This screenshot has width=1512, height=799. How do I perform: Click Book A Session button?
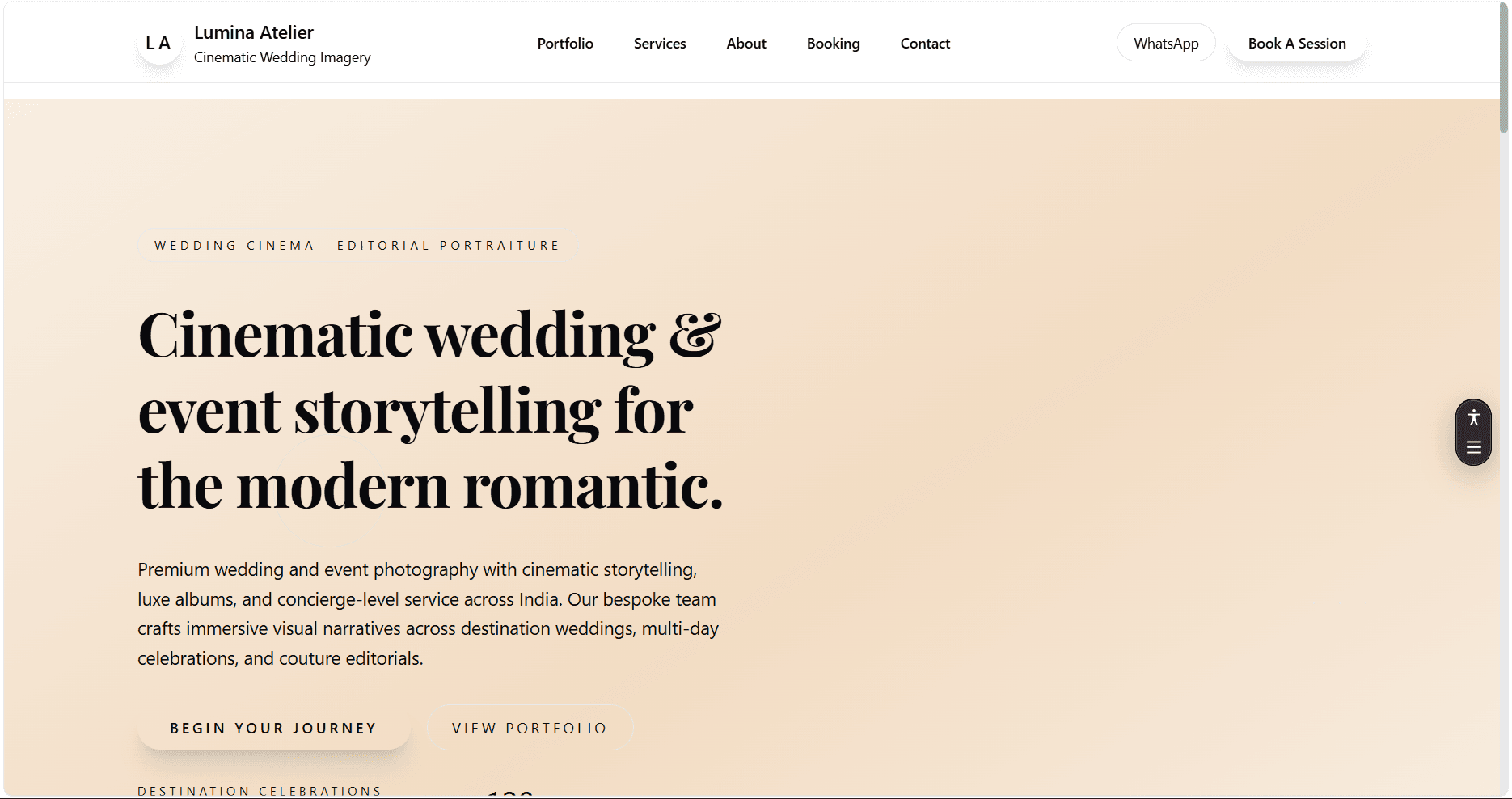pos(1297,43)
